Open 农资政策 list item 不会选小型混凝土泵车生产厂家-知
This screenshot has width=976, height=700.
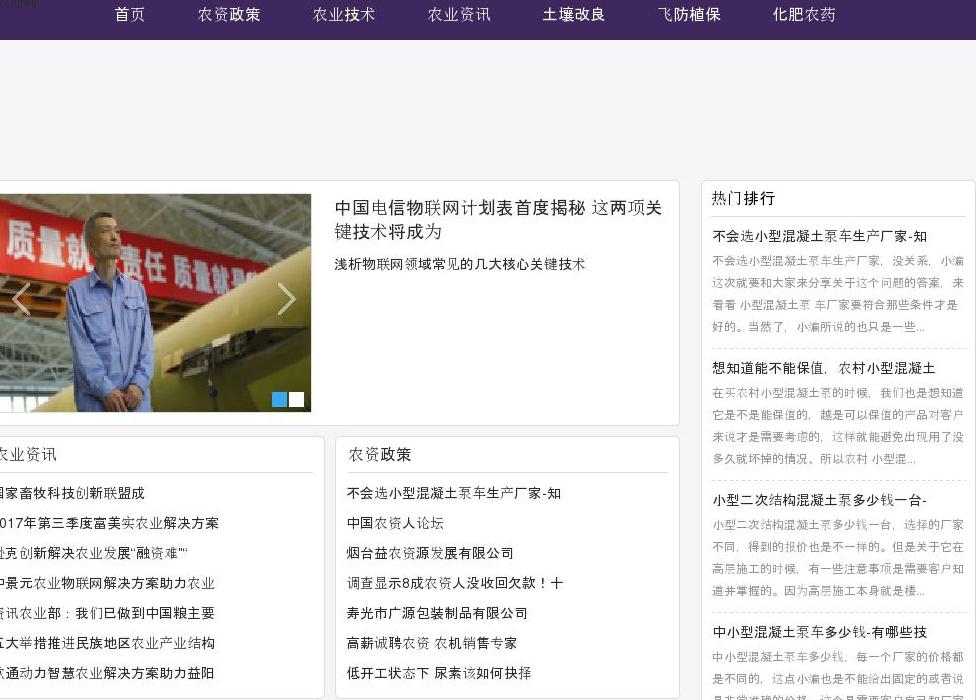click(454, 493)
